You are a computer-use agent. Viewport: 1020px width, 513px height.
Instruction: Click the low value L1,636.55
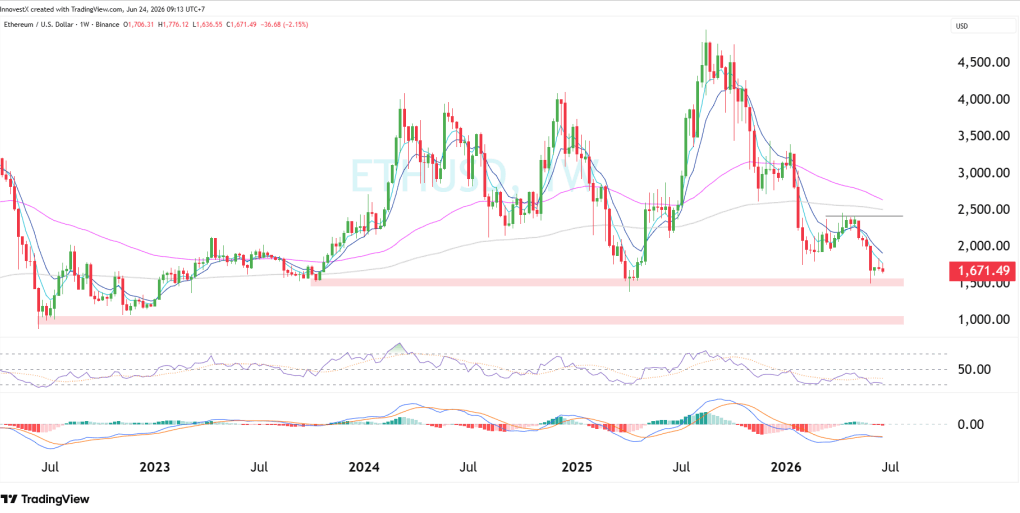click(x=208, y=25)
